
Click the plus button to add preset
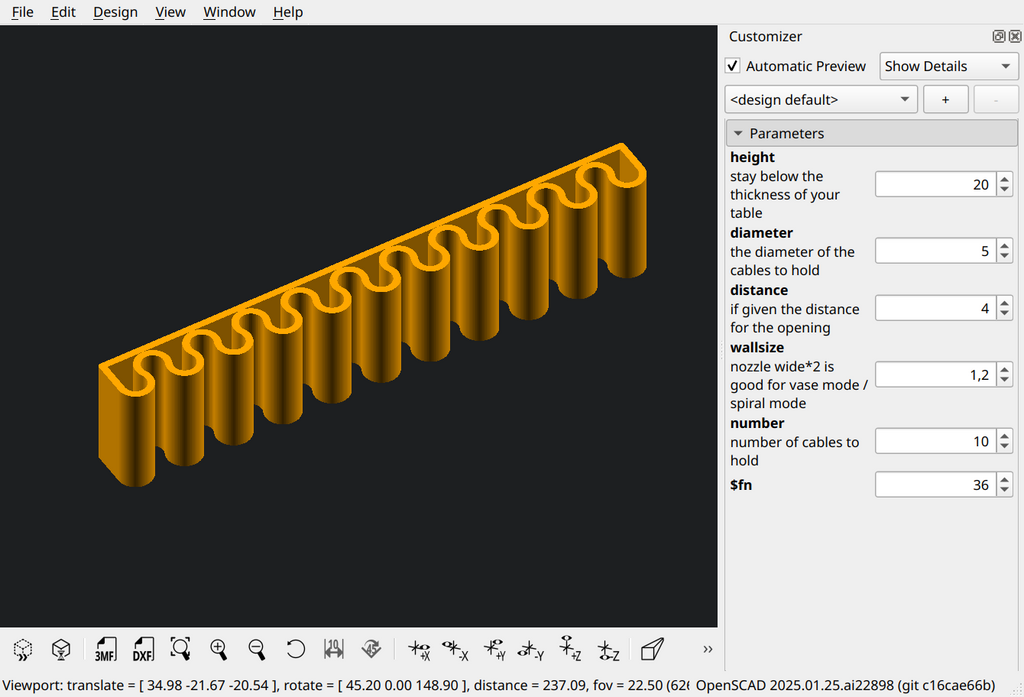click(x=945, y=99)
